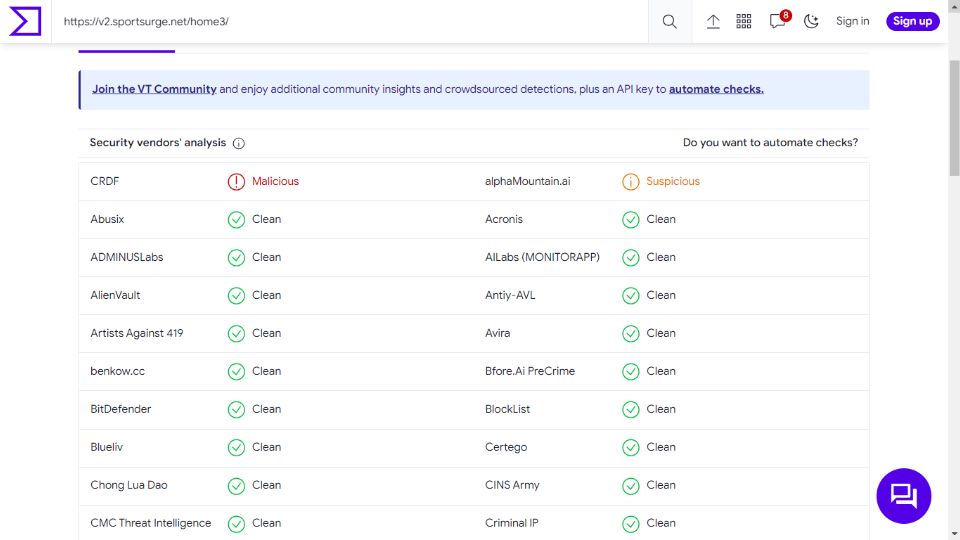This screenshot has width=960, height=540.
Task: Open the VirusTotal logo home link
Action: pyautogui.click(x=25, y=21)
